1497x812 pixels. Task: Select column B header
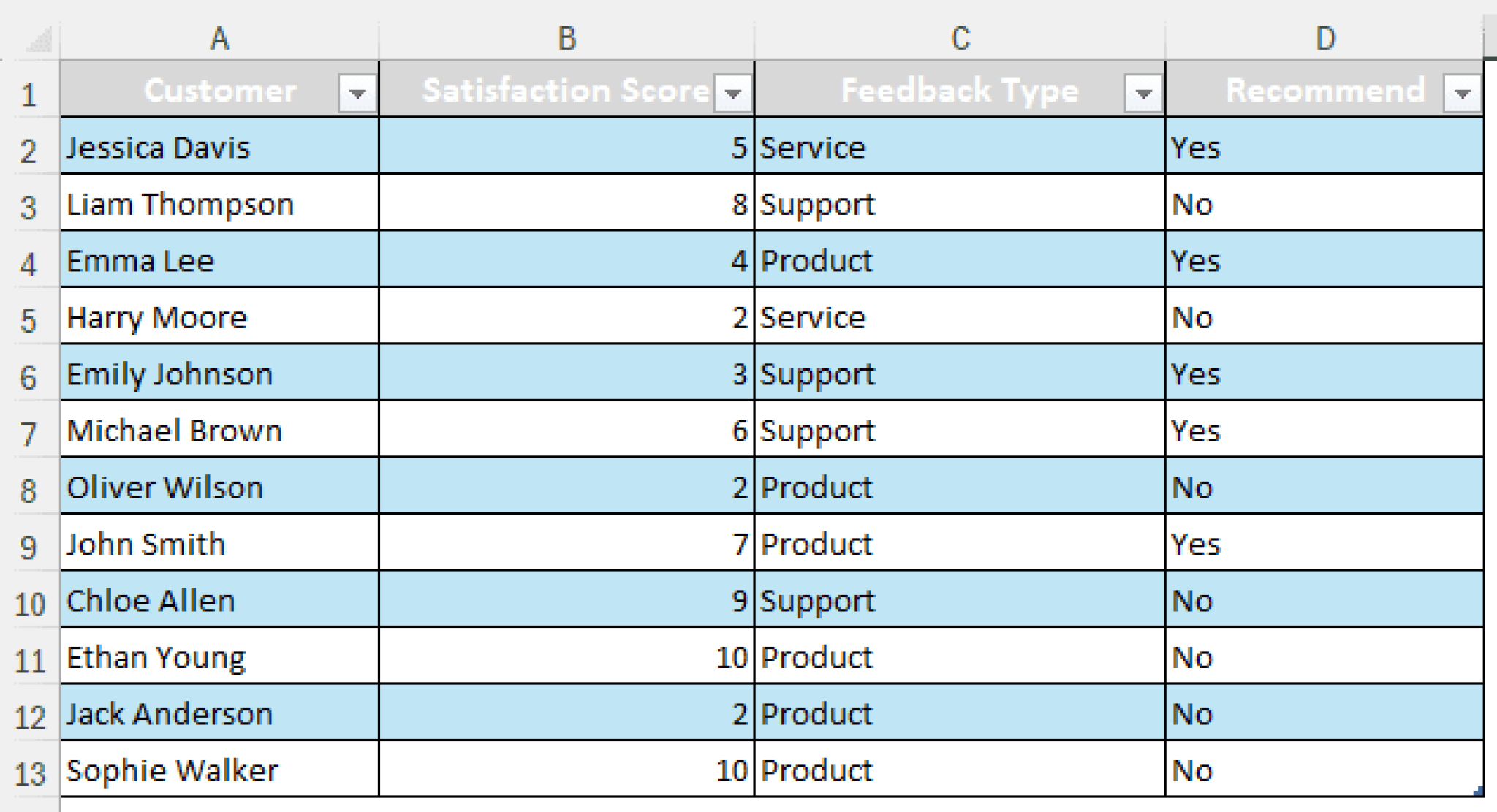point(565,36)
